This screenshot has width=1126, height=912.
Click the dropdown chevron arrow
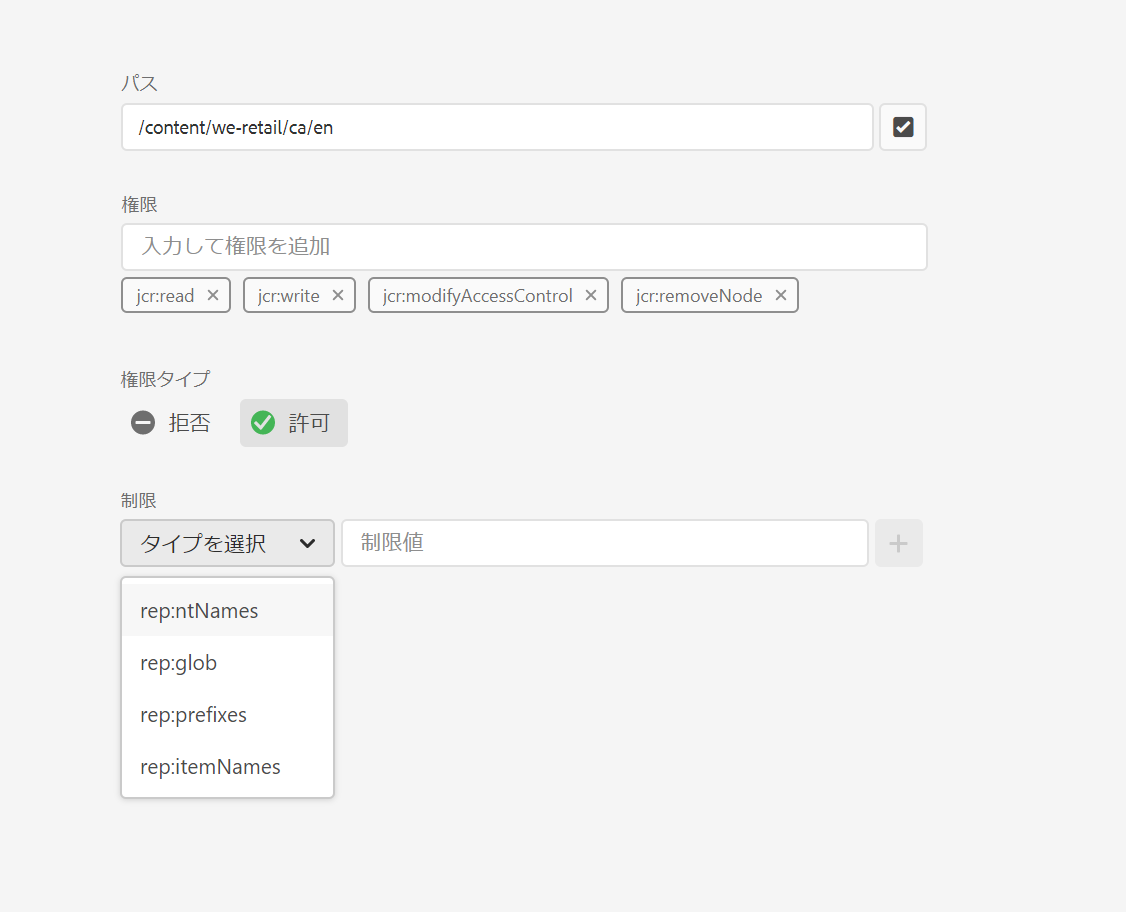(x=307, y=544)
